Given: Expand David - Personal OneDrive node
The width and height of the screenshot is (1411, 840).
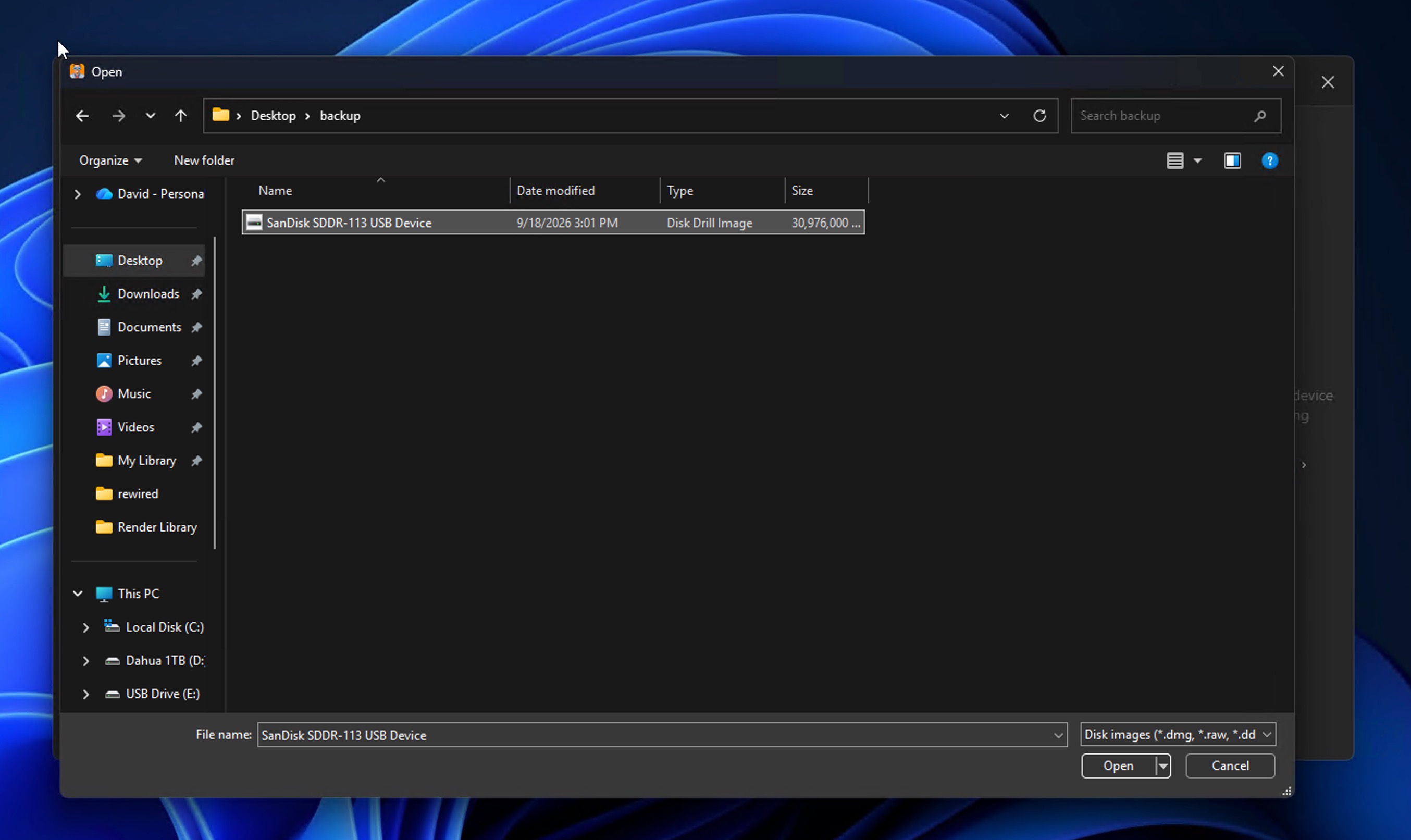Looking at the screenshot, I should pos(78,194).
